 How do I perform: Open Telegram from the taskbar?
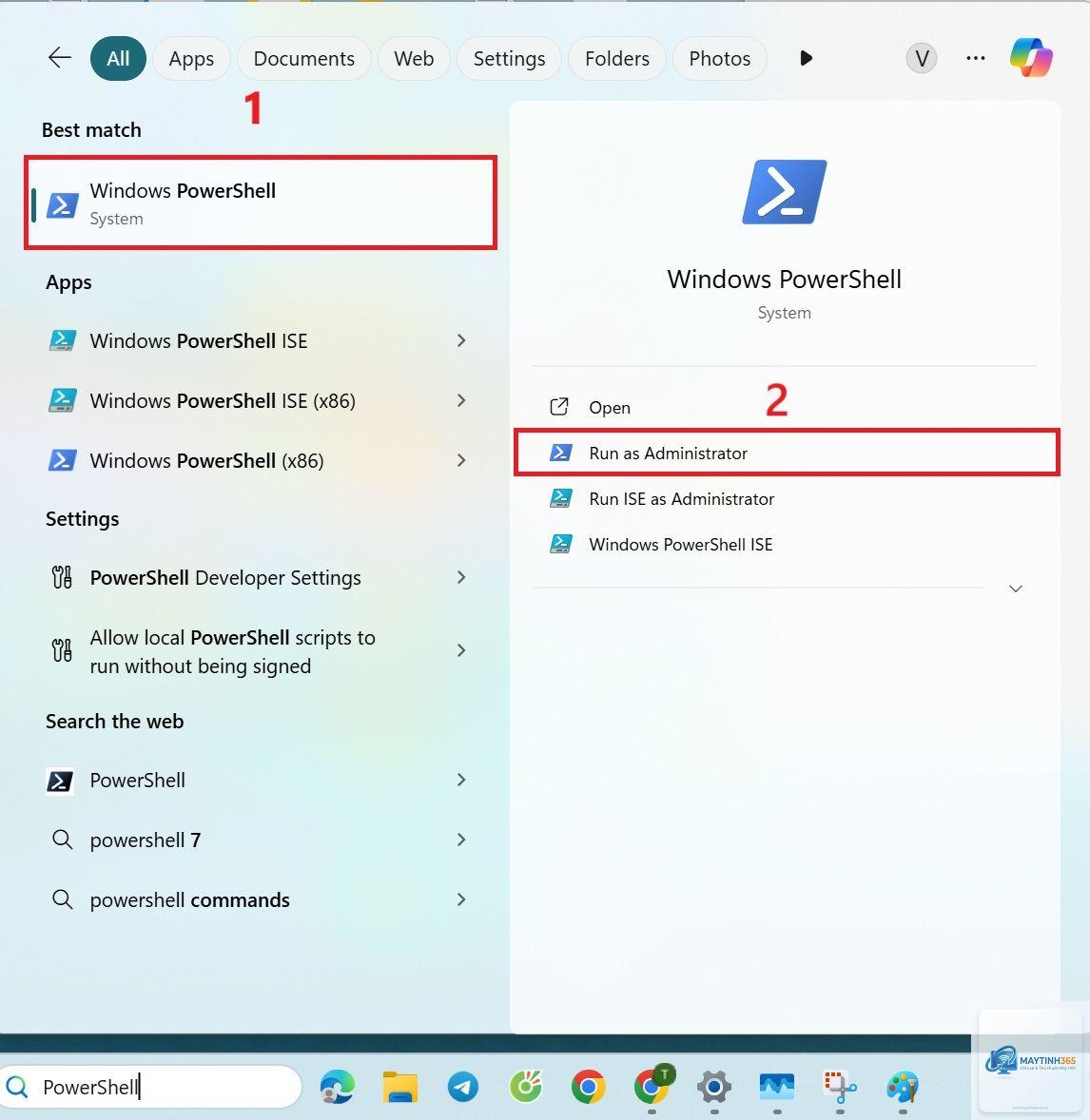tap(463, 1087)
